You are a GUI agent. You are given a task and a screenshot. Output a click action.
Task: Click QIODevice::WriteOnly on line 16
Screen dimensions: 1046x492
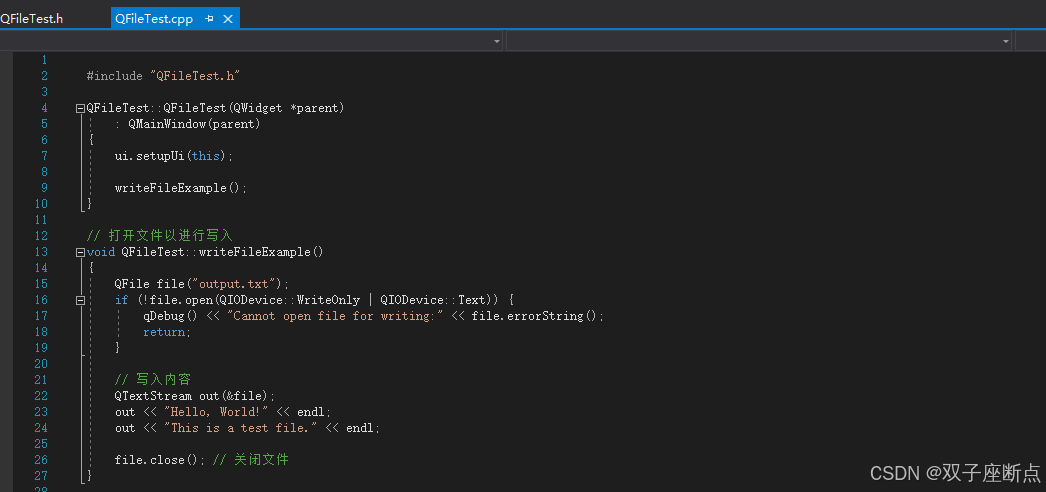point(290,300)
